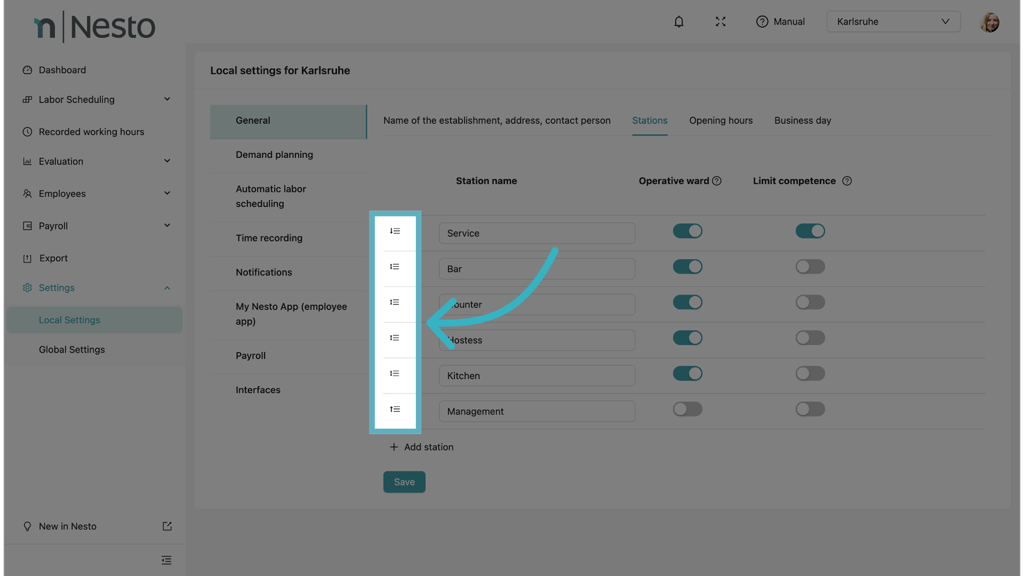Switch to the Opening hours tab

point(720,120)
